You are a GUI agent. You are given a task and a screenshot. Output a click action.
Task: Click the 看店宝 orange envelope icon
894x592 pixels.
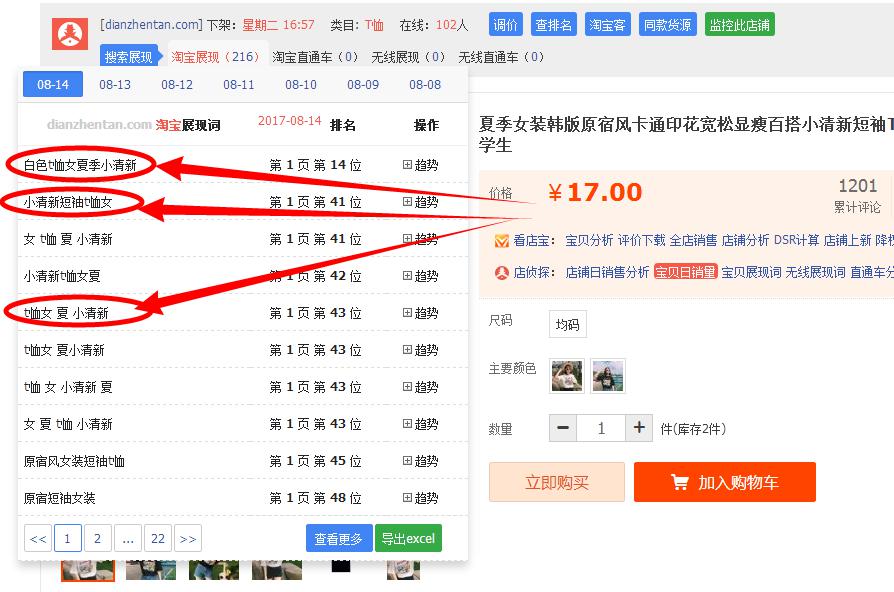[501, 241]
